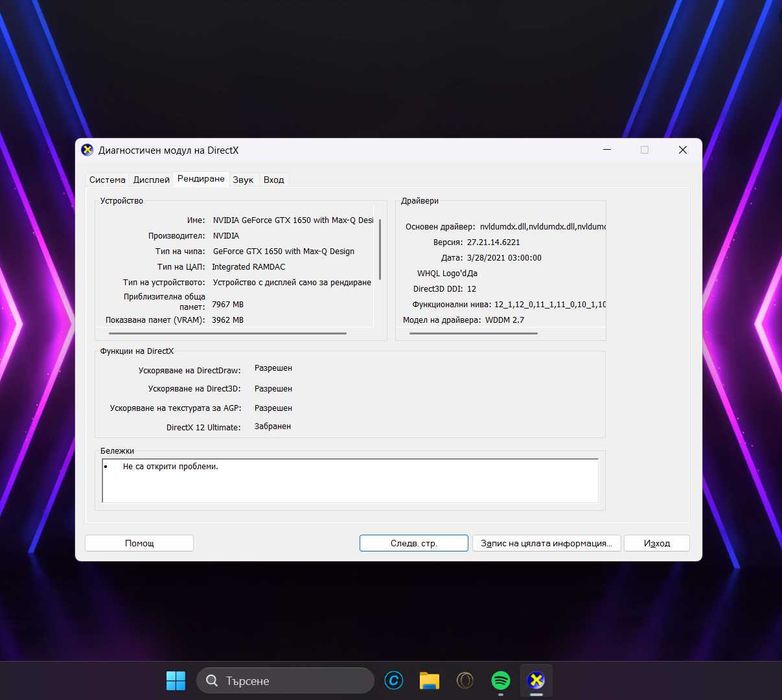
Task: Close the DirectX diagnostic window
Action: (683, 150)
